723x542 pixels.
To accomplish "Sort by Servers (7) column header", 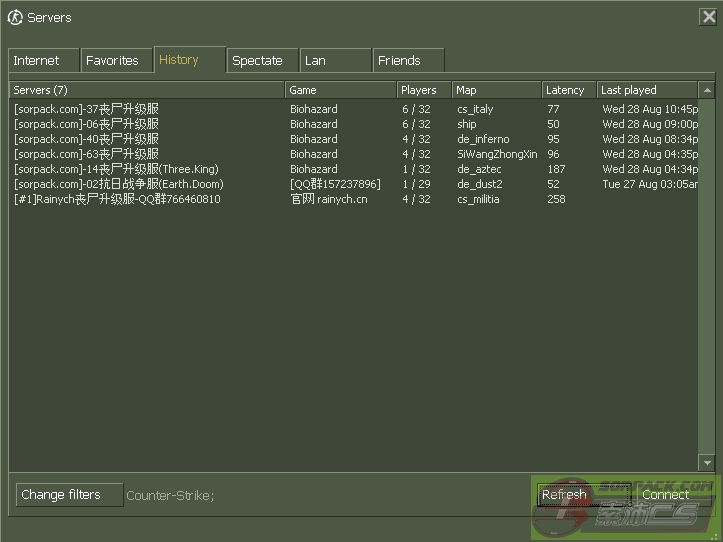I will pos(147,90).
